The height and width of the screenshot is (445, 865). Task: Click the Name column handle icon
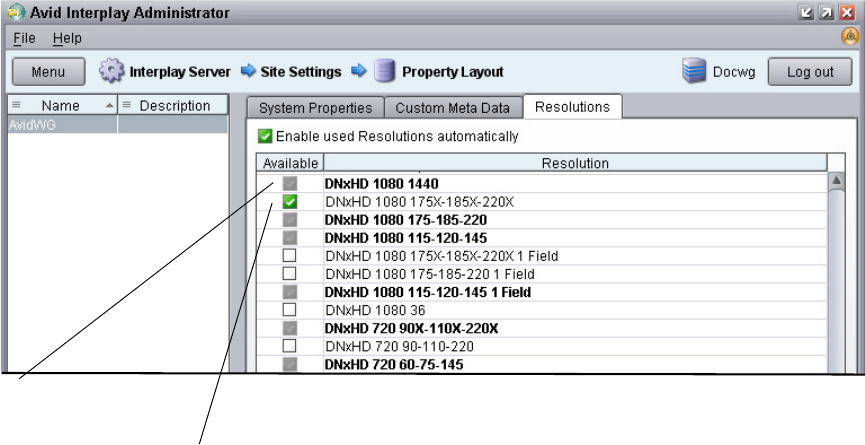(16, 105)
